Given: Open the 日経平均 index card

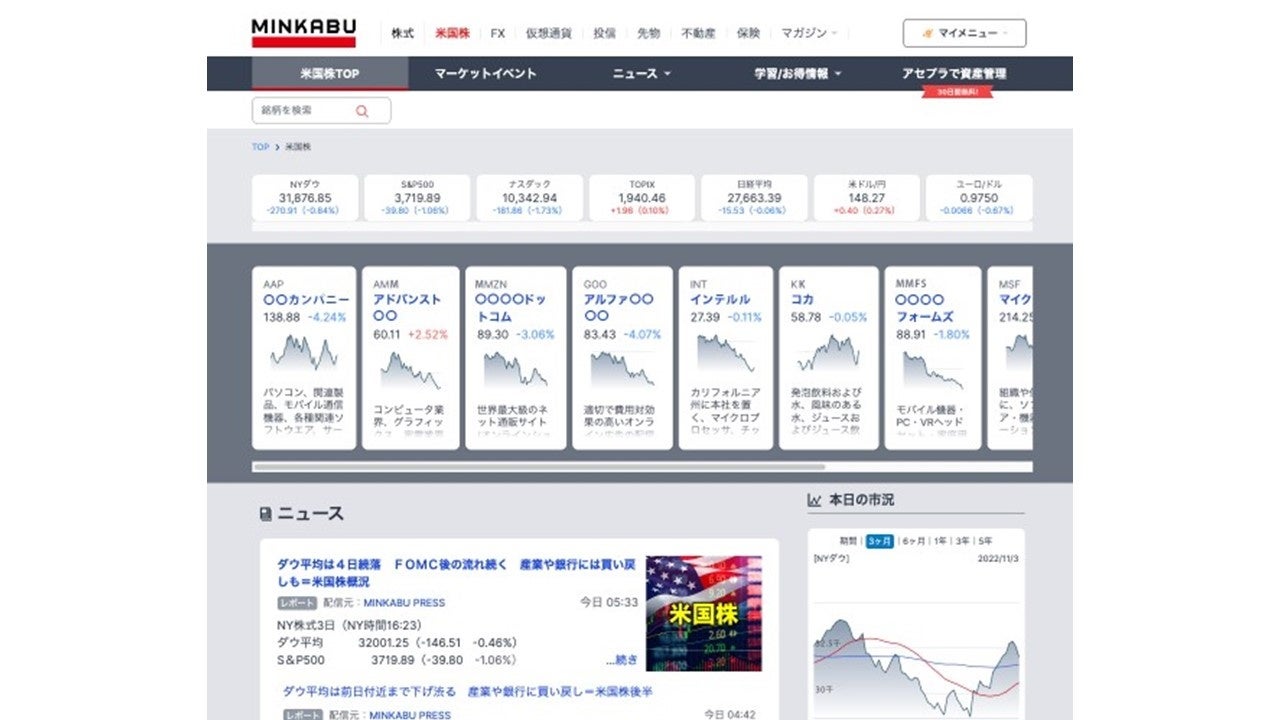Looking at the screenshot, I should [754, 198].
